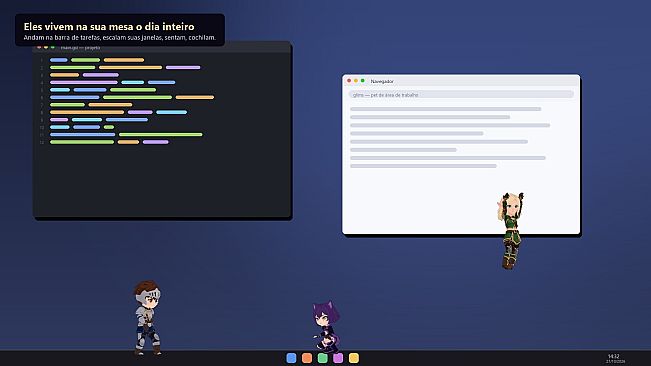This screenshot has width=651, height=366.
Task: Click line number 12 in the code editor gutter
Action: tap(42, 142)
